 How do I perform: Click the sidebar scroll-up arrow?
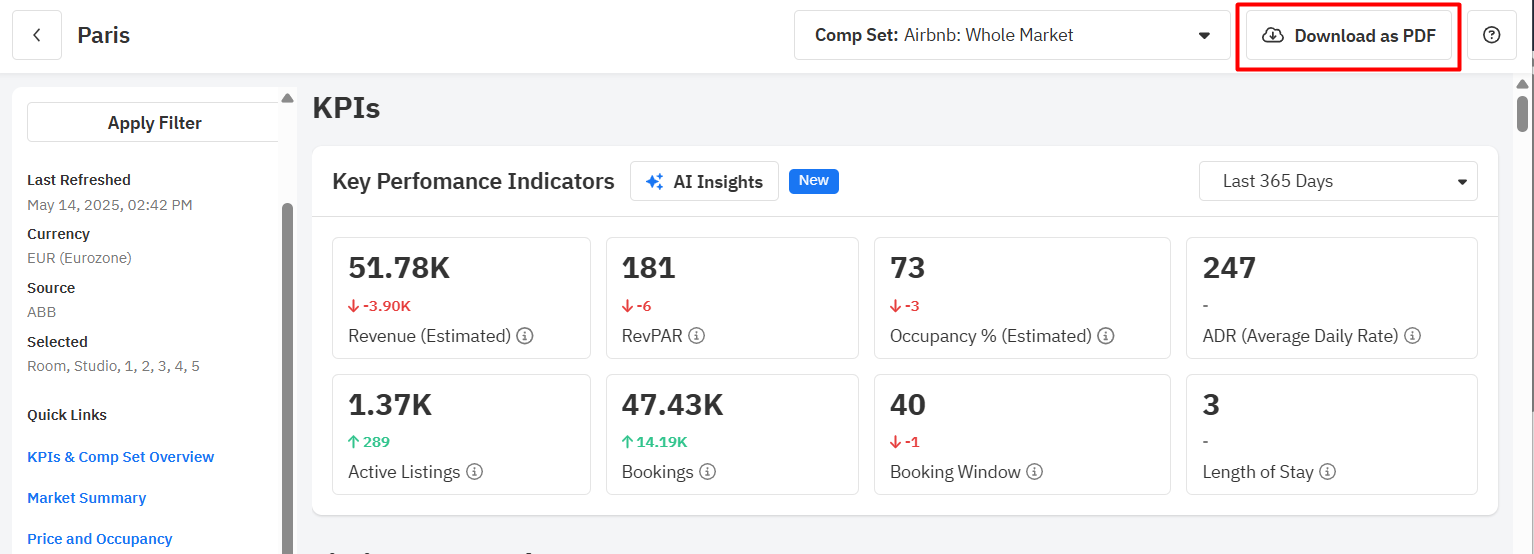click(x=288, y=98)
